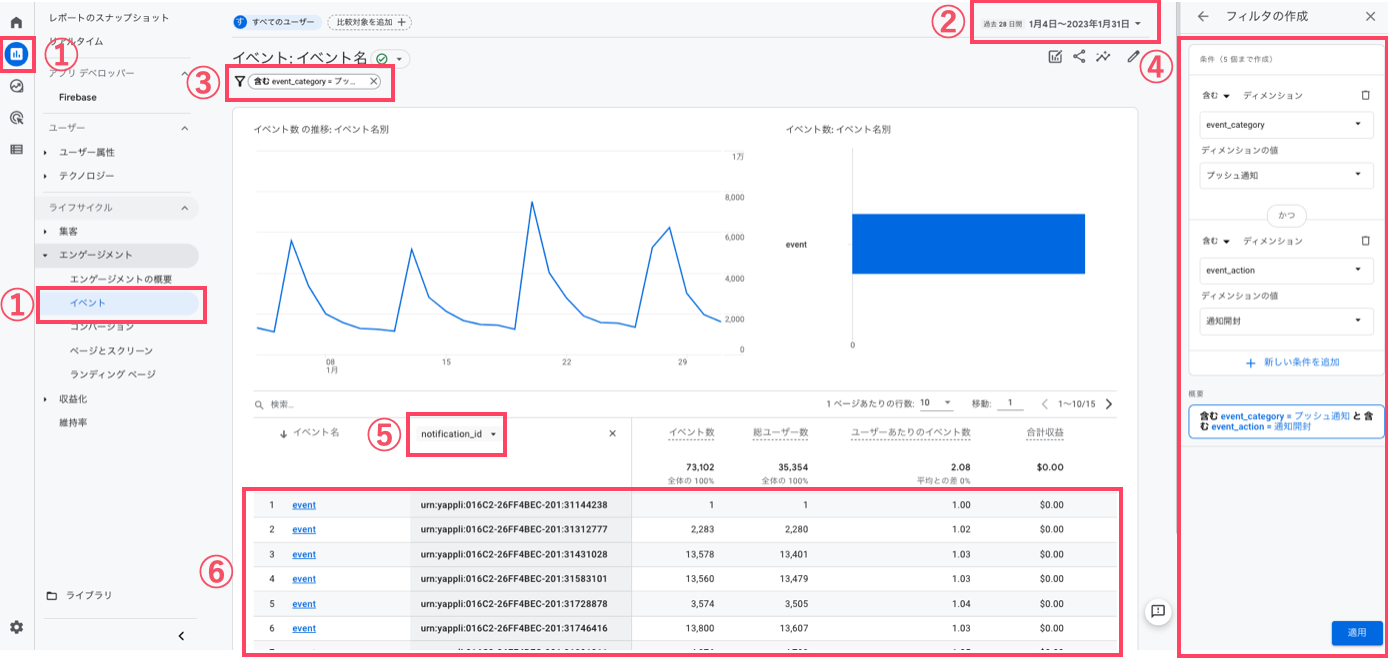This screenshot has height=663, width=1388.
Task: Open the 通知開封 dimension value dropdown
Action: (x=1286, y=320)
